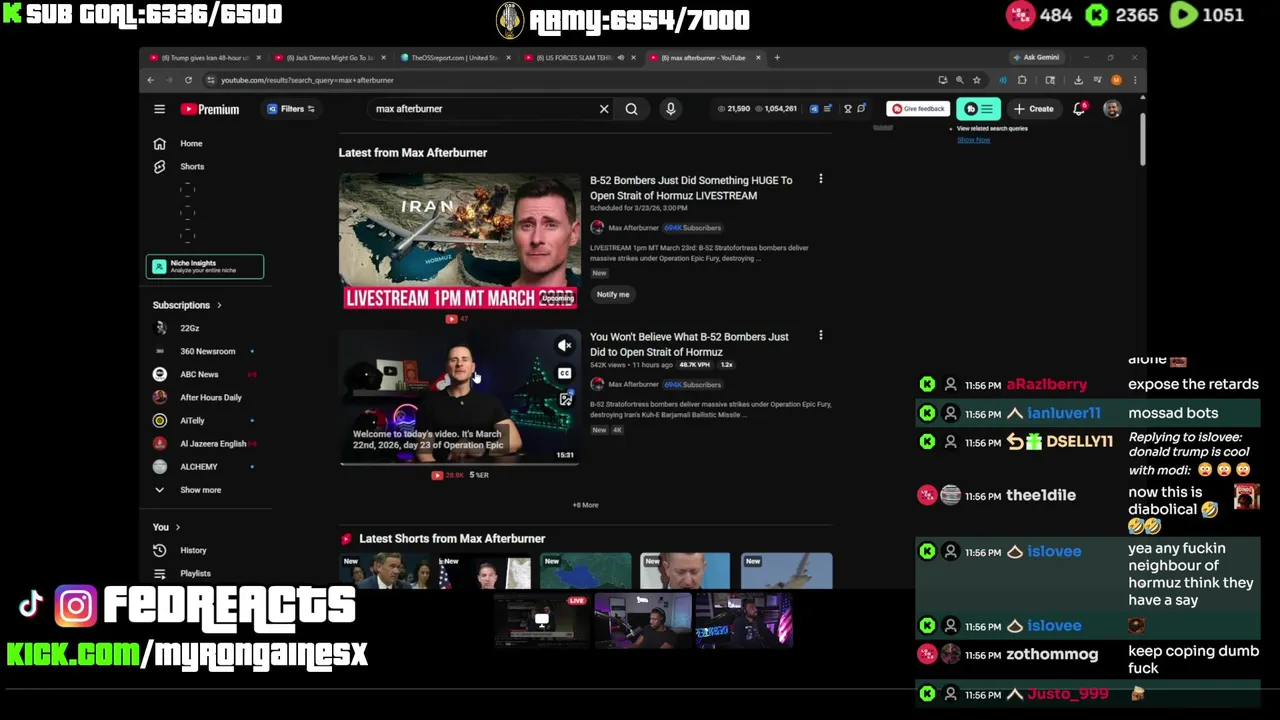Click the thumbnail image tool icon on preview

[x=565, y=400]
